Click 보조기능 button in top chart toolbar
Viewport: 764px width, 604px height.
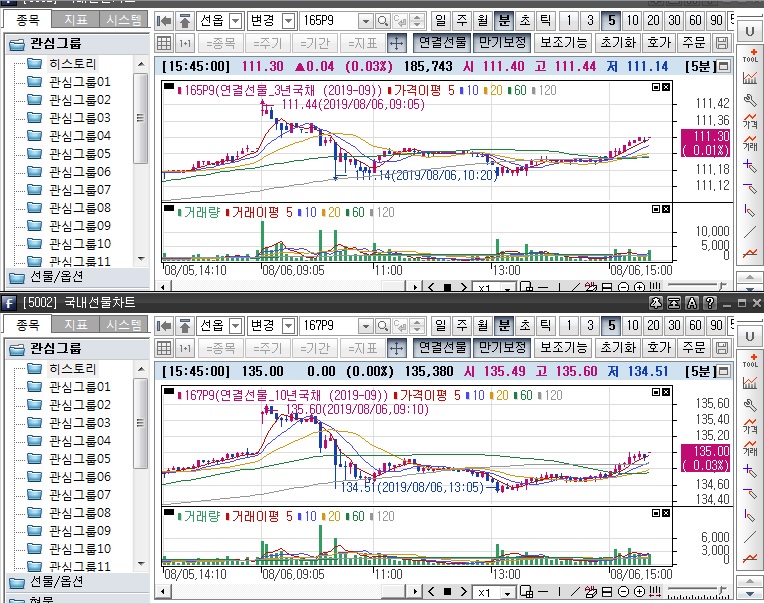click(x=563, y=43)
